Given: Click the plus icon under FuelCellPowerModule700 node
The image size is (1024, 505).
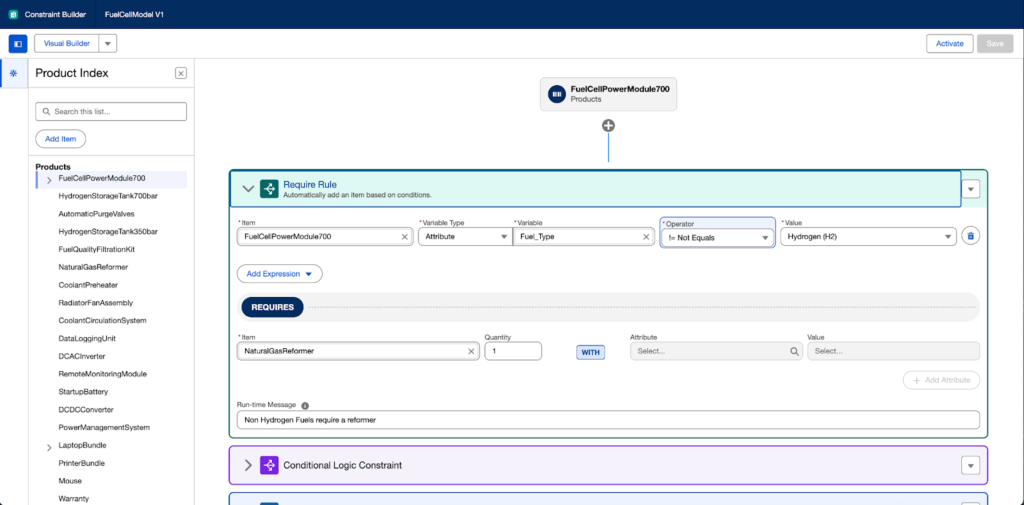Looking at the screenshot, I should [608, 125].
